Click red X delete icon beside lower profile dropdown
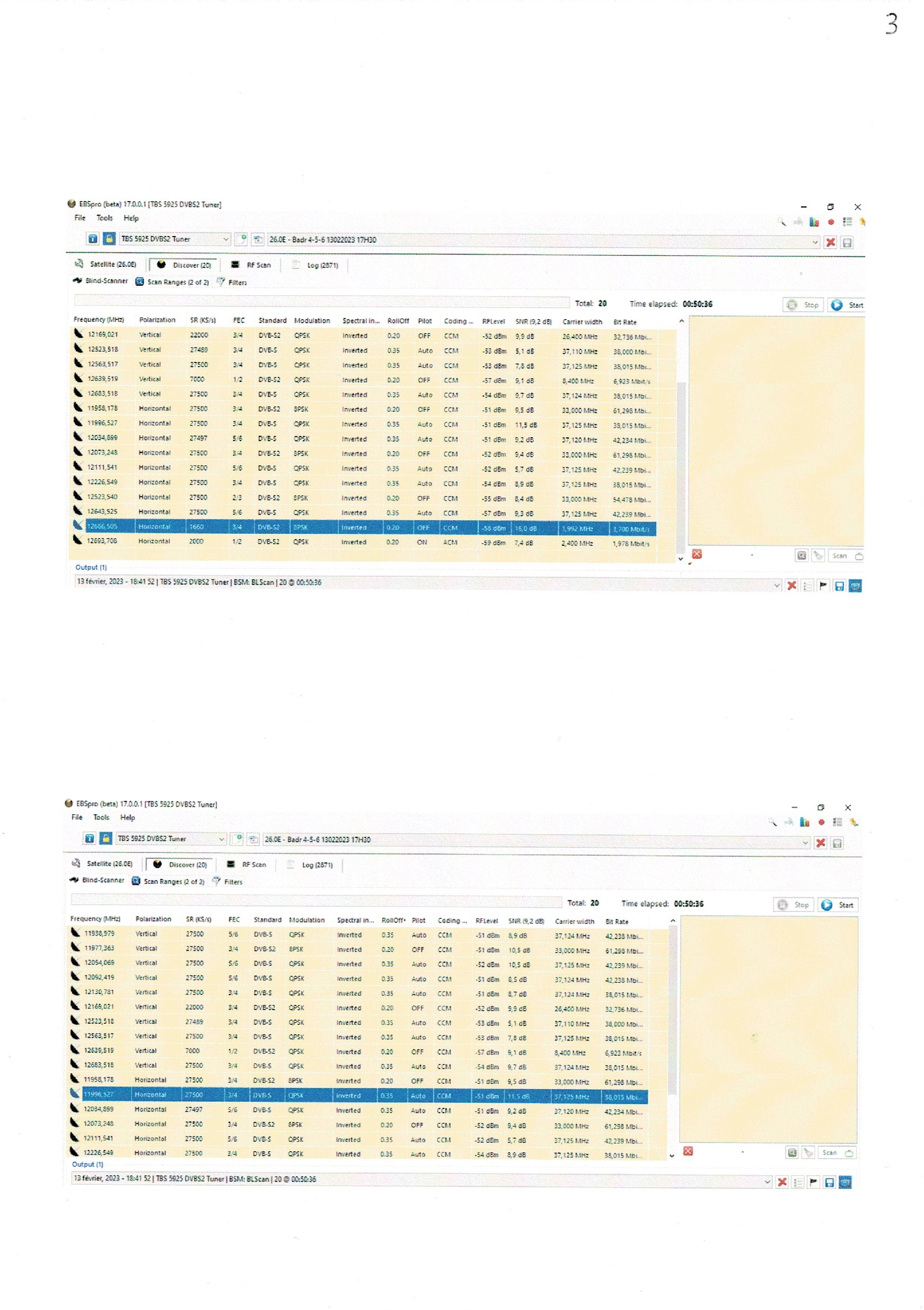 coord(821,843)
